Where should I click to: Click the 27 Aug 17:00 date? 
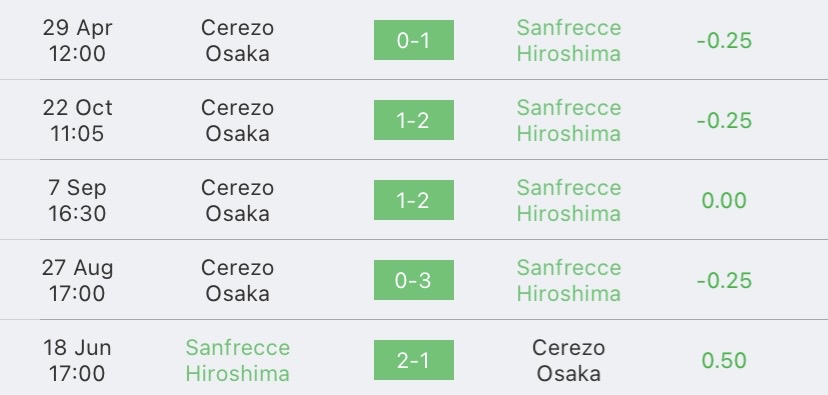click(x=77, y=280)
